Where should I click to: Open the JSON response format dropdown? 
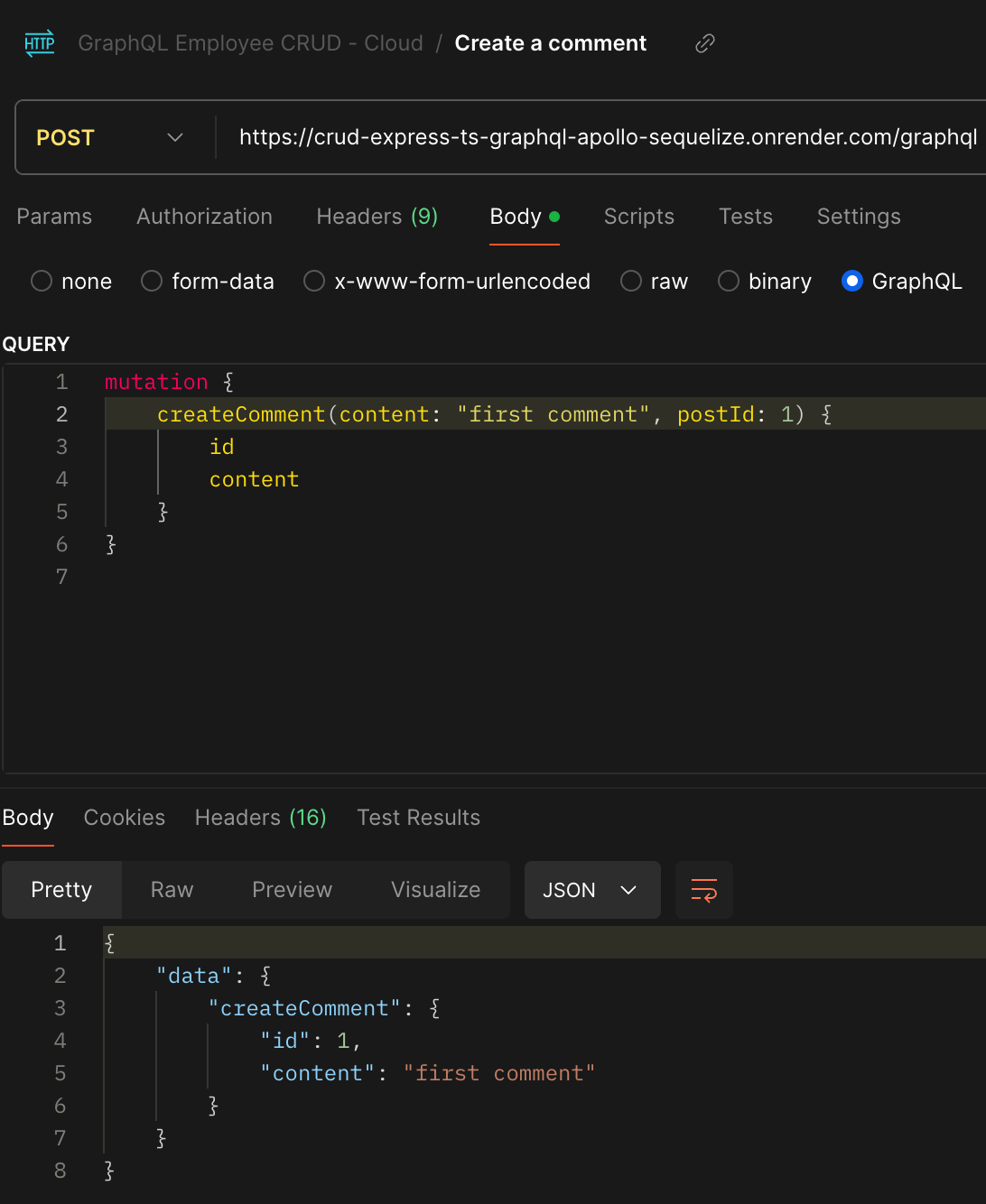[x=592, y=890]
